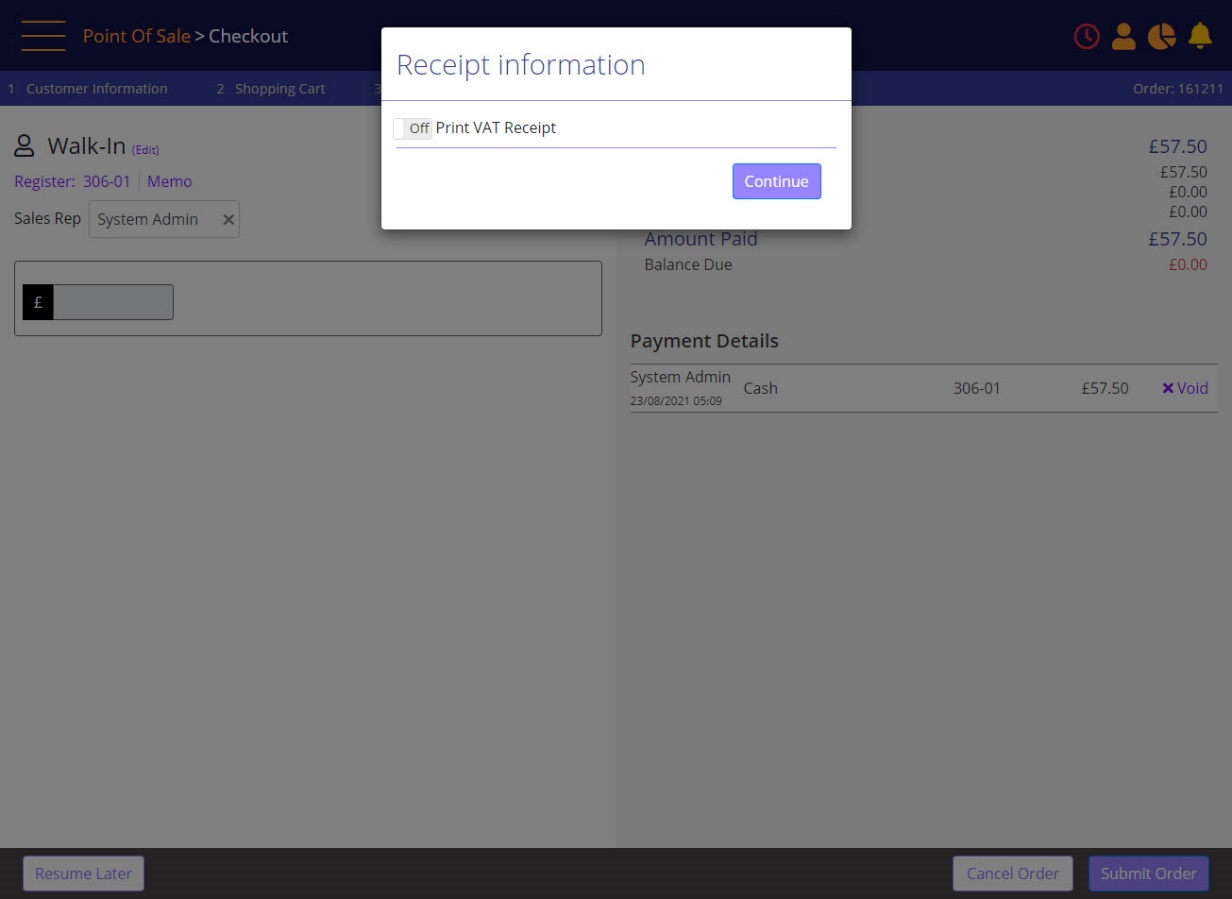Click the Walk-In customer person icon
This screenshot has width=1232, height=899.
(x=25, y=146)
